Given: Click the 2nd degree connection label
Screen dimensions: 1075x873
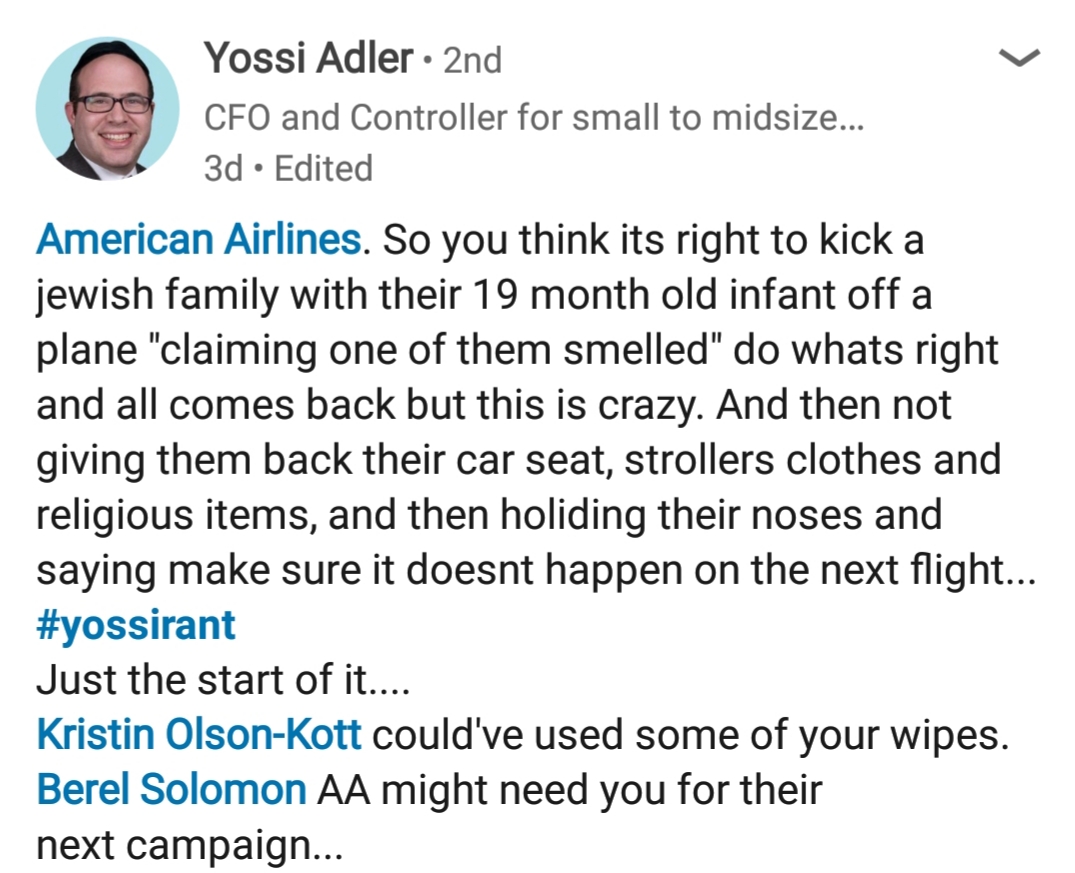Looking at the screenshot, I should (472, 61).
